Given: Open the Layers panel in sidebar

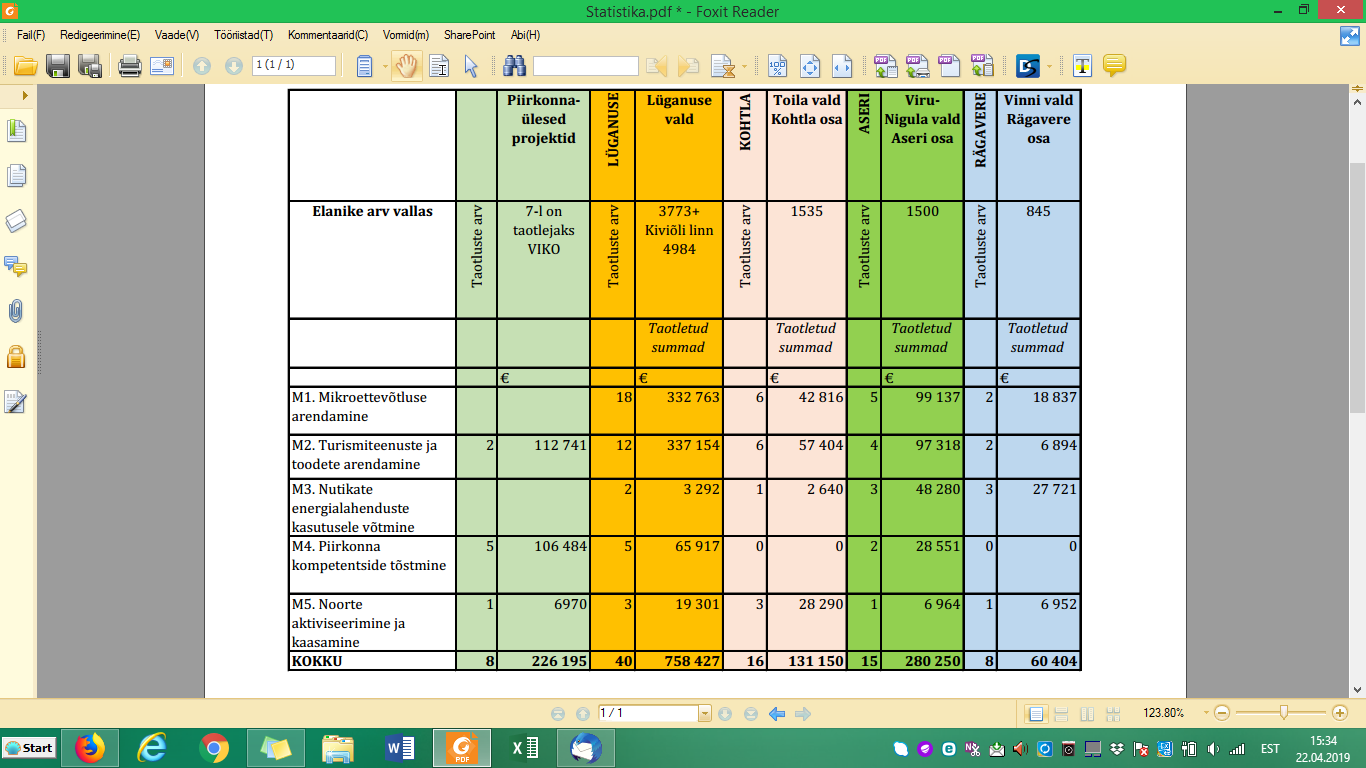Looking at the screenshot, I should (17, 221).
